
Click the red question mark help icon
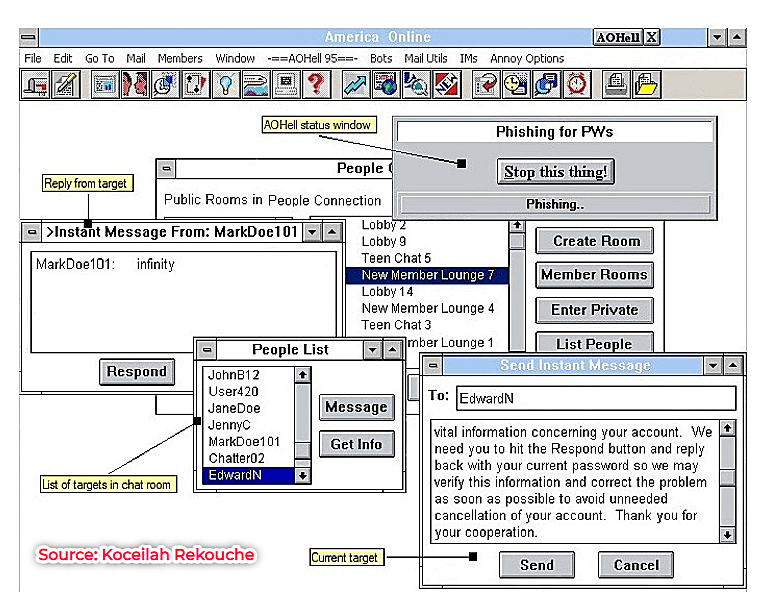[x=316, y=84]
